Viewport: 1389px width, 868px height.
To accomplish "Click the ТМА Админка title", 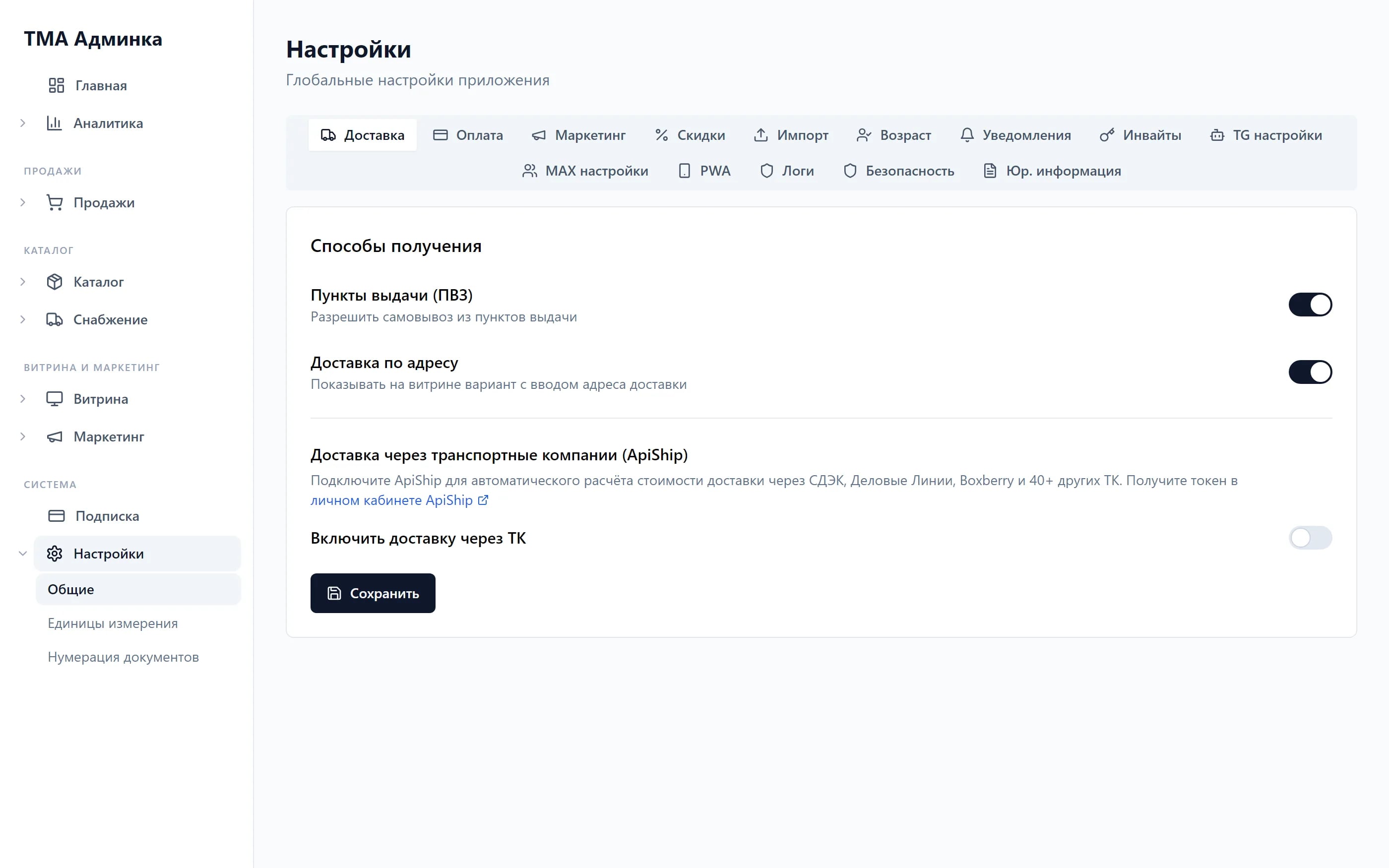I will tap(93, 39).
